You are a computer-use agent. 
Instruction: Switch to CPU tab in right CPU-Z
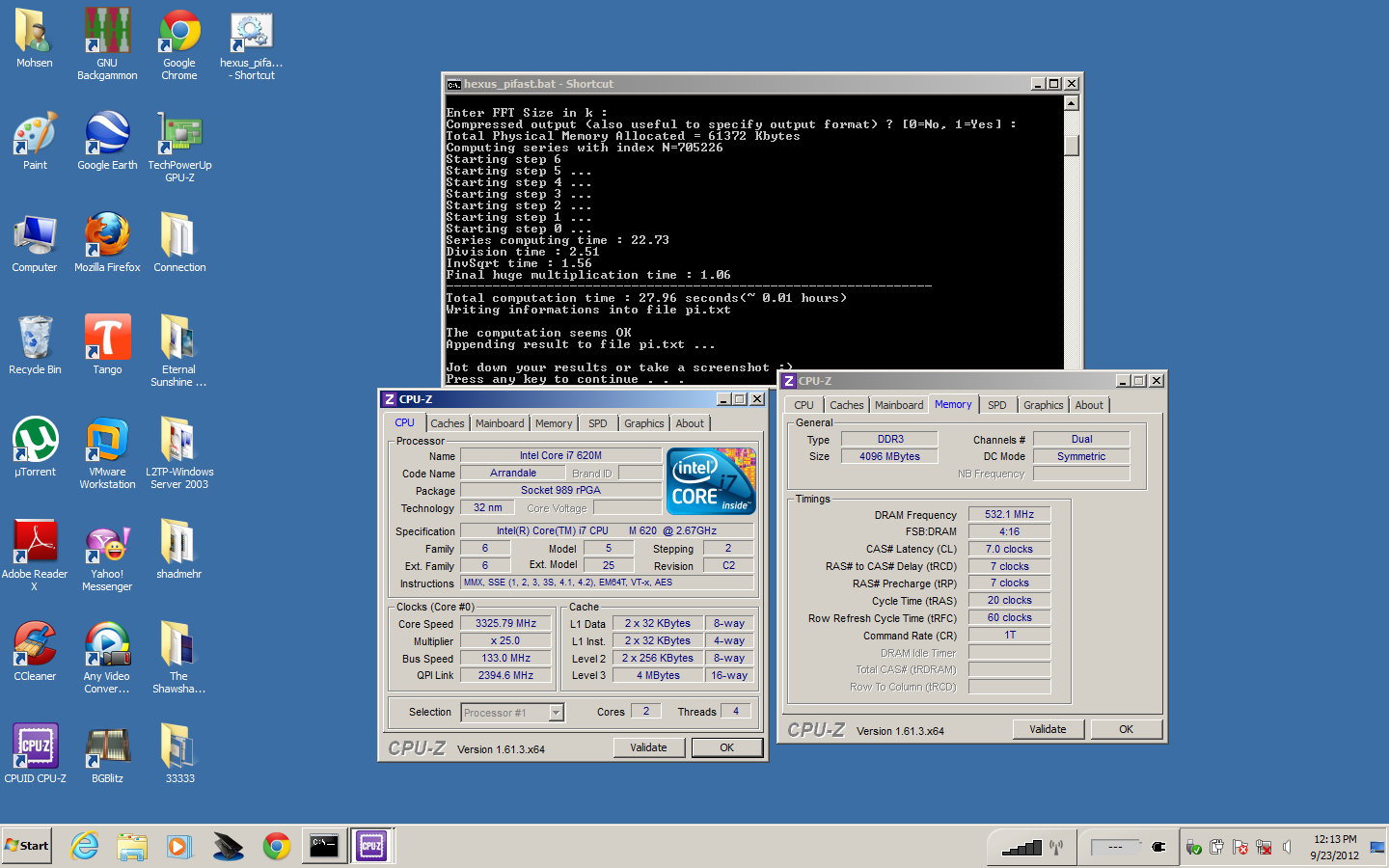tap(803, 405)
